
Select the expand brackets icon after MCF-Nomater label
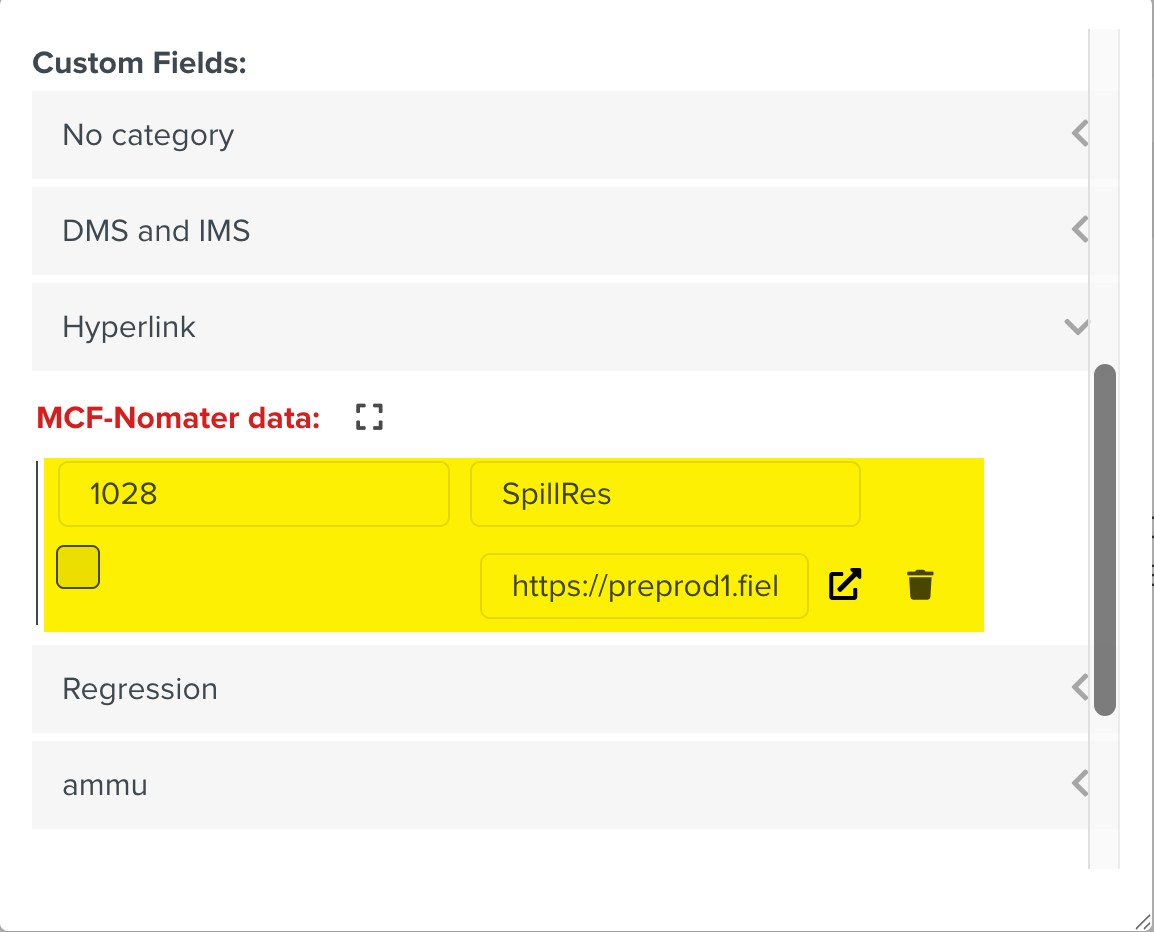(368, 416)
